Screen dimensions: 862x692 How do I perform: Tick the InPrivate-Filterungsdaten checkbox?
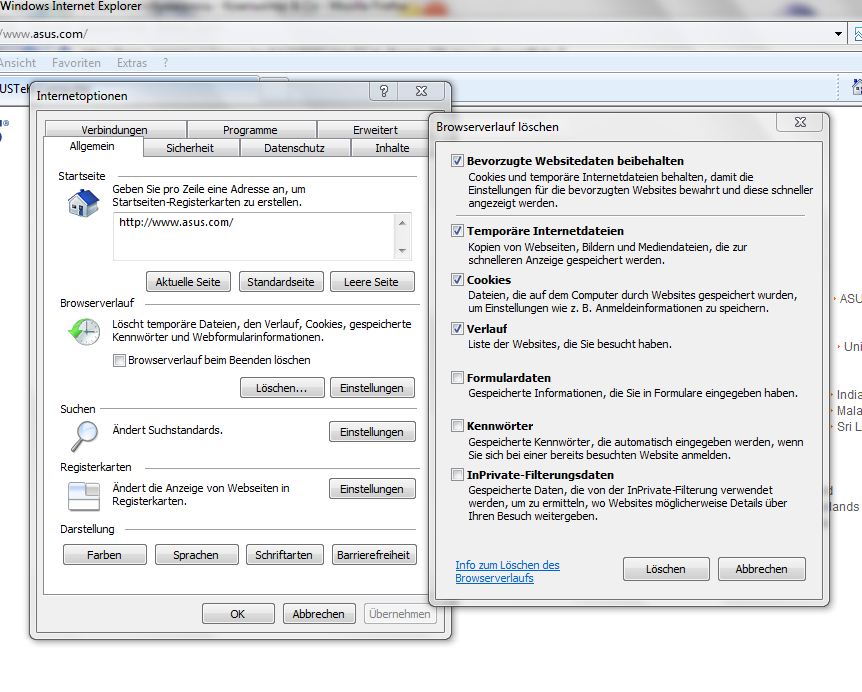(x=458, y=475)
